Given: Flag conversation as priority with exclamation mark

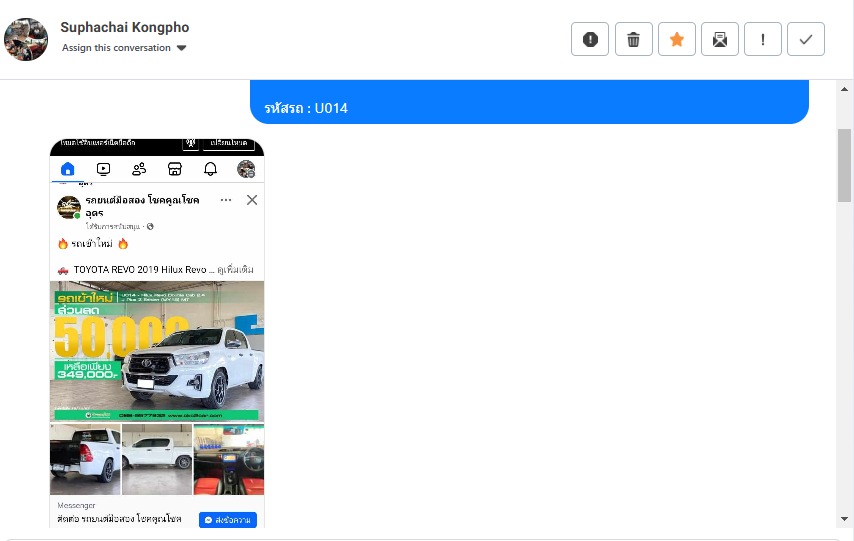Looking at the screenshot, I should click(762, 39).
